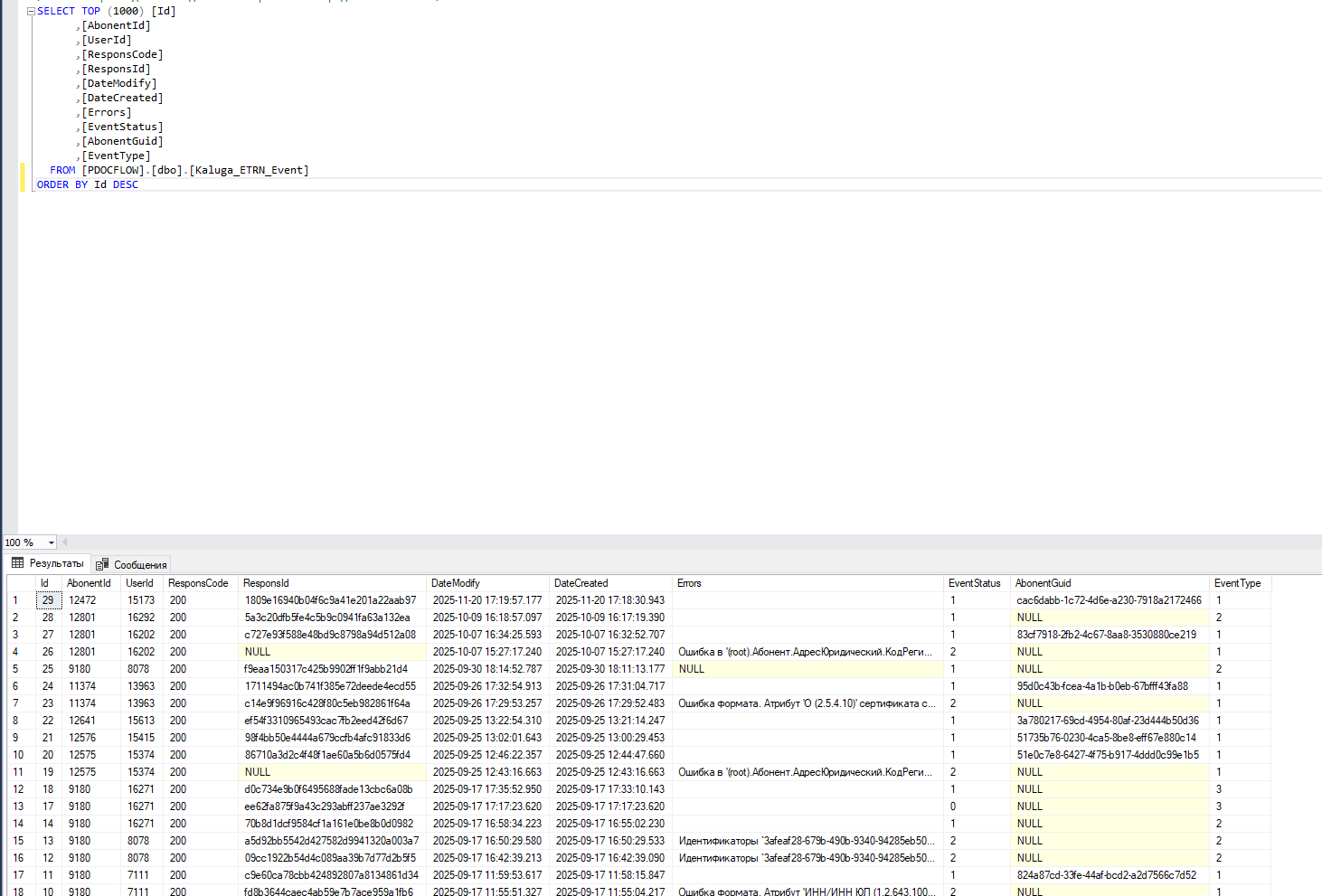Click DateCreated cell 2025-10-07 15:27:17.240
Image resolution: width=1322 pixels, height=896 pixels.
pyautogui.click(x=610, y=652)
